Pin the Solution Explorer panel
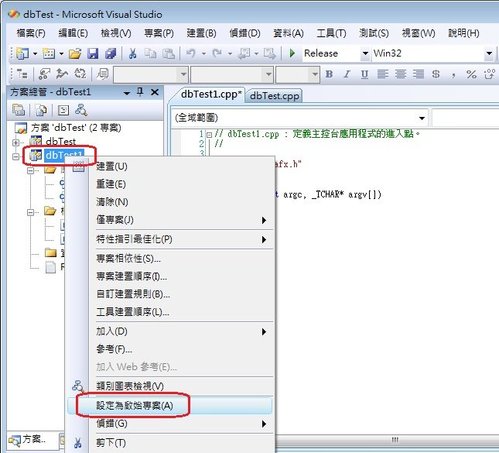Image resolution: width=499 pixels, height=453 pixels. click(140, 92)
